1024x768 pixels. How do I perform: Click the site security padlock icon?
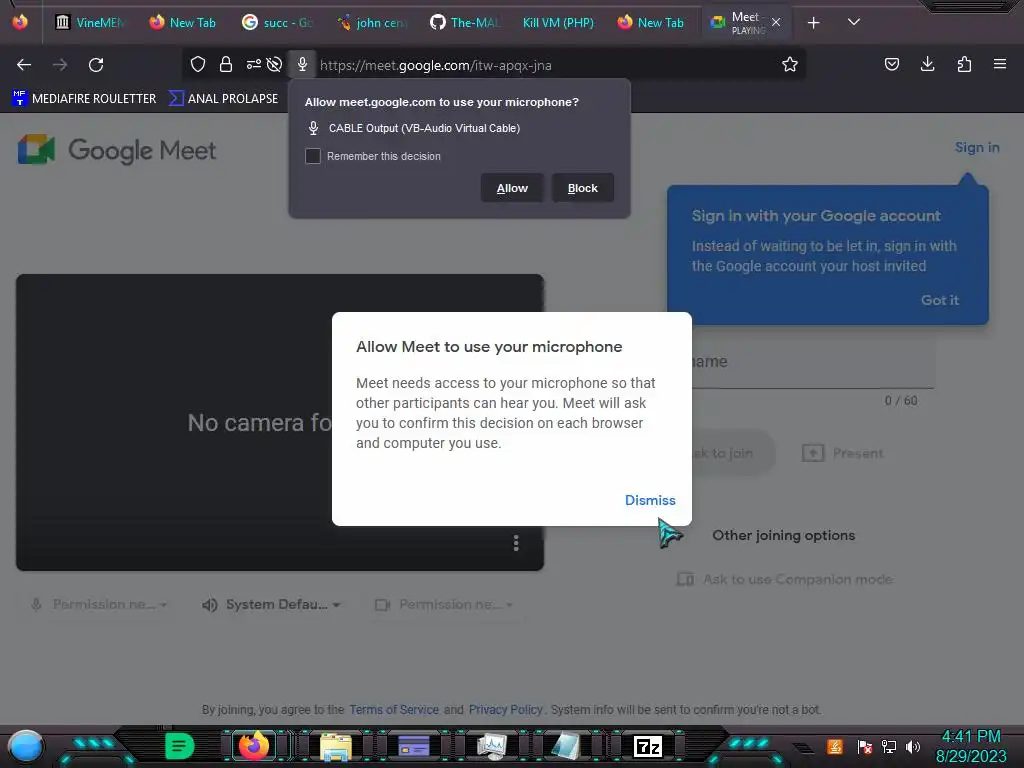226,64
